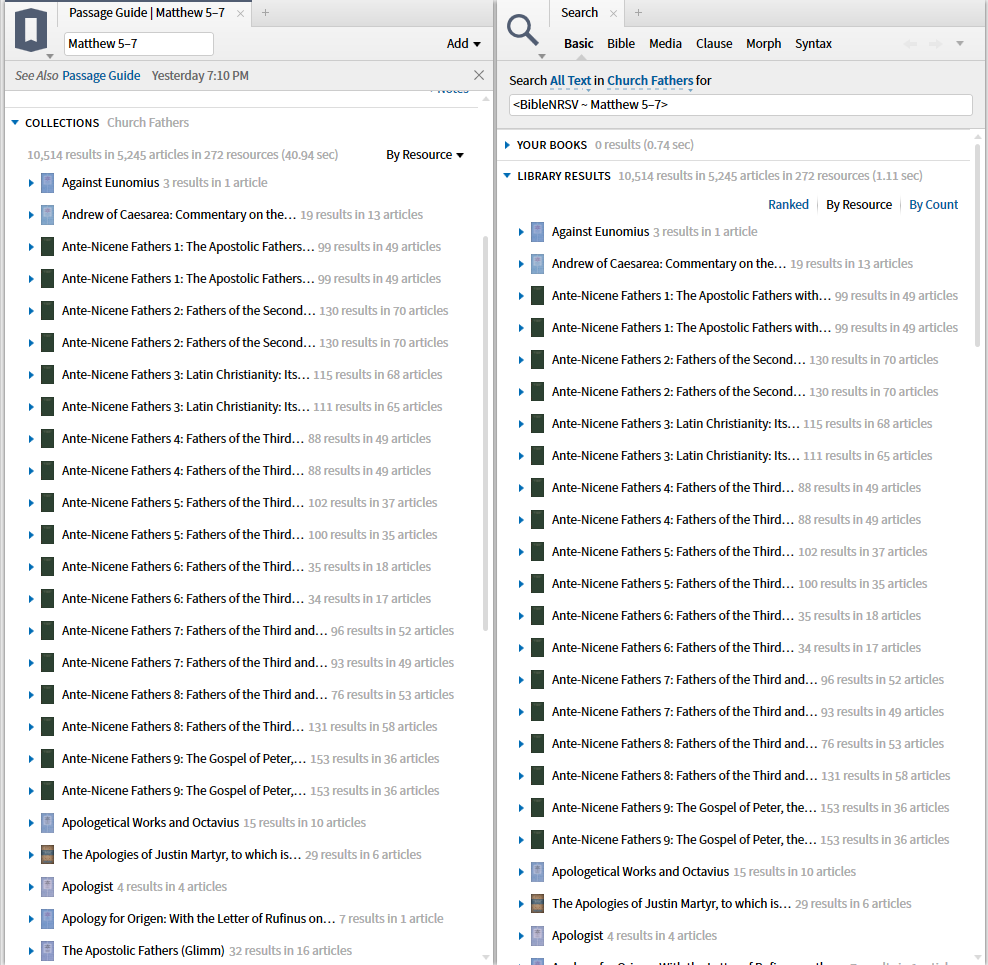Click Apologist book icon in Library Results
Image resolution: width=988 pixels, height=965 pixels.
point(537,936)
